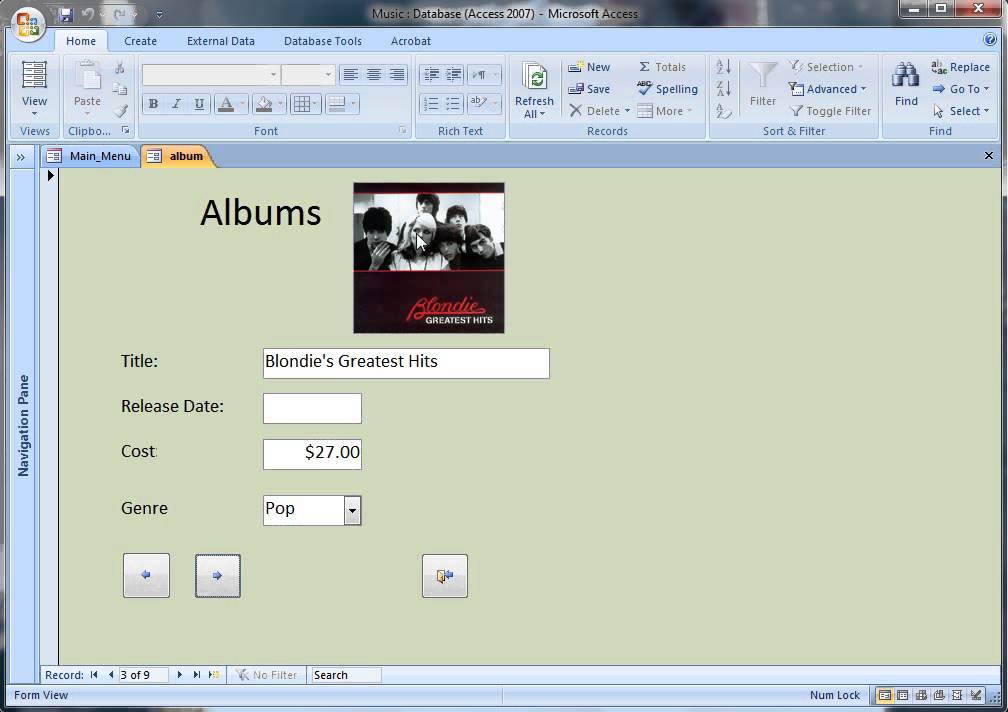Click the Paste clipboard icon
Viewport: 1008px width, 712px height.
87,77
